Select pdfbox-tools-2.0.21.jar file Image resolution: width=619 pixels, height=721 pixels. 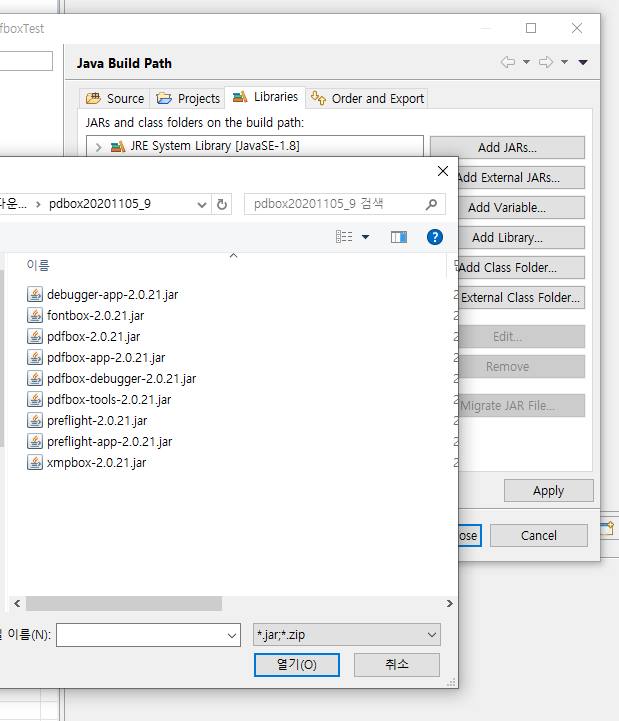point(109,400)
